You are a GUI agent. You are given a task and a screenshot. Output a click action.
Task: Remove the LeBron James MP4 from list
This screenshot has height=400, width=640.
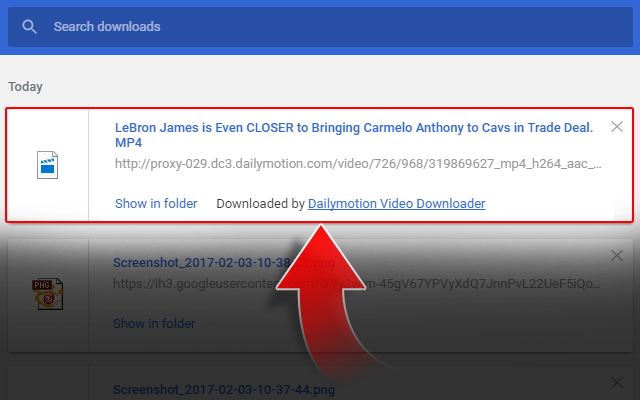[617, 127]
